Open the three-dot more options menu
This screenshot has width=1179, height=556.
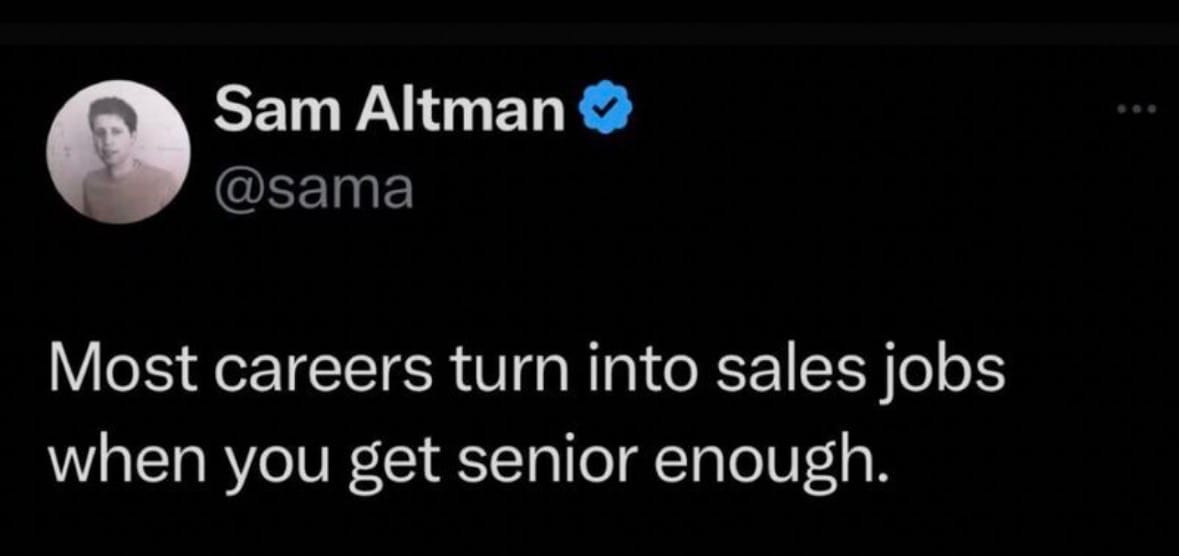[1136, 108]
